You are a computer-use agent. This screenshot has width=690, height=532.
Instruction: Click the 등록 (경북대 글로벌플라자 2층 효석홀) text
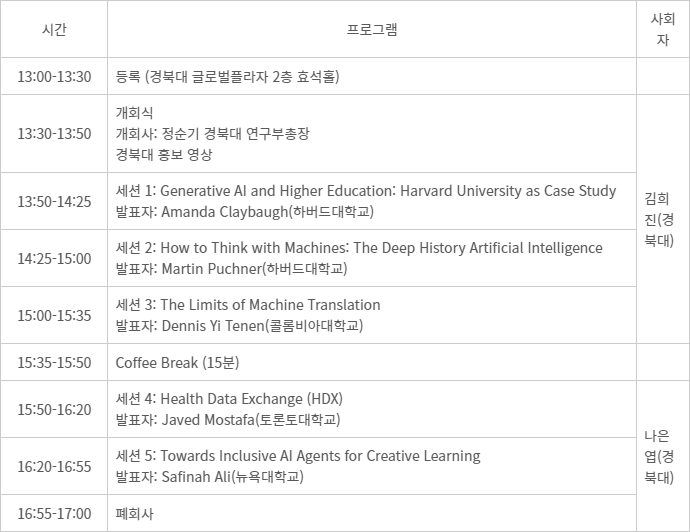point(227,76)
